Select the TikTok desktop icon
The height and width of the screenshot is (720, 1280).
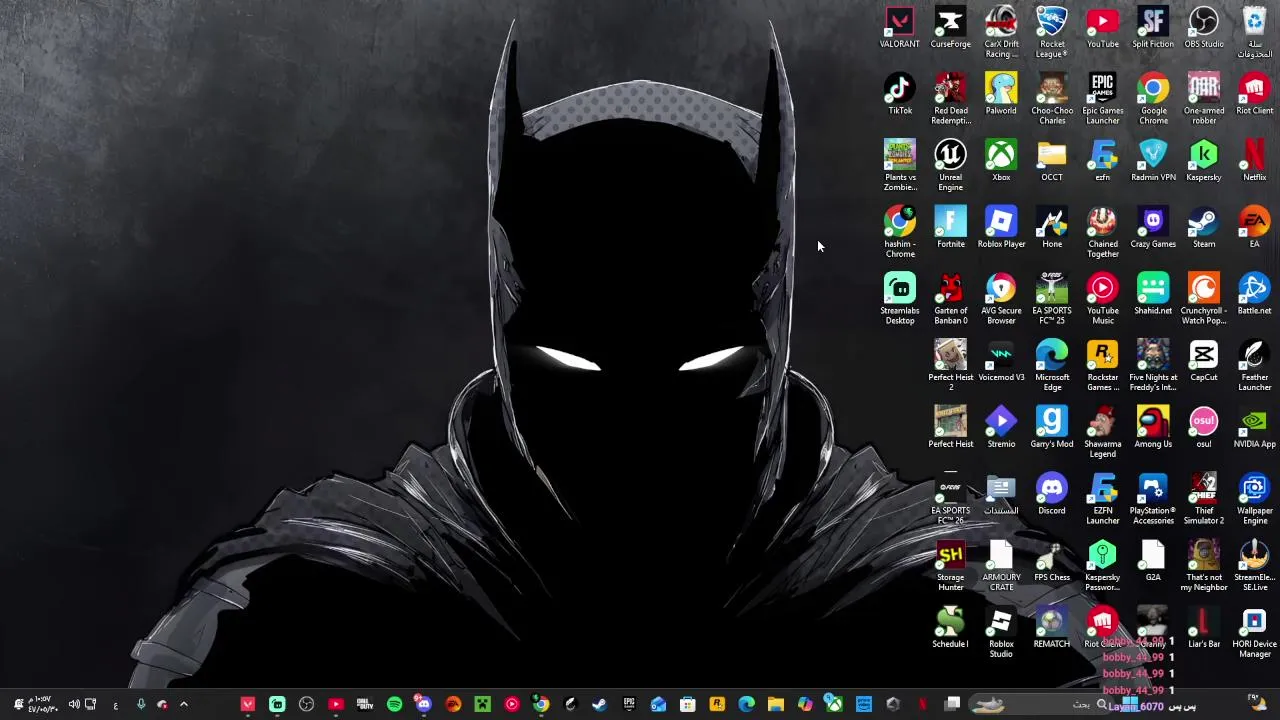point(899,95)
